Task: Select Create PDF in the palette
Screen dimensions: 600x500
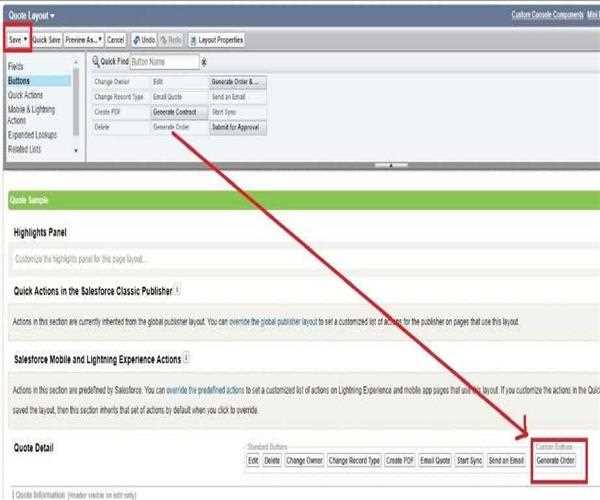Action: tap(121, 112)
